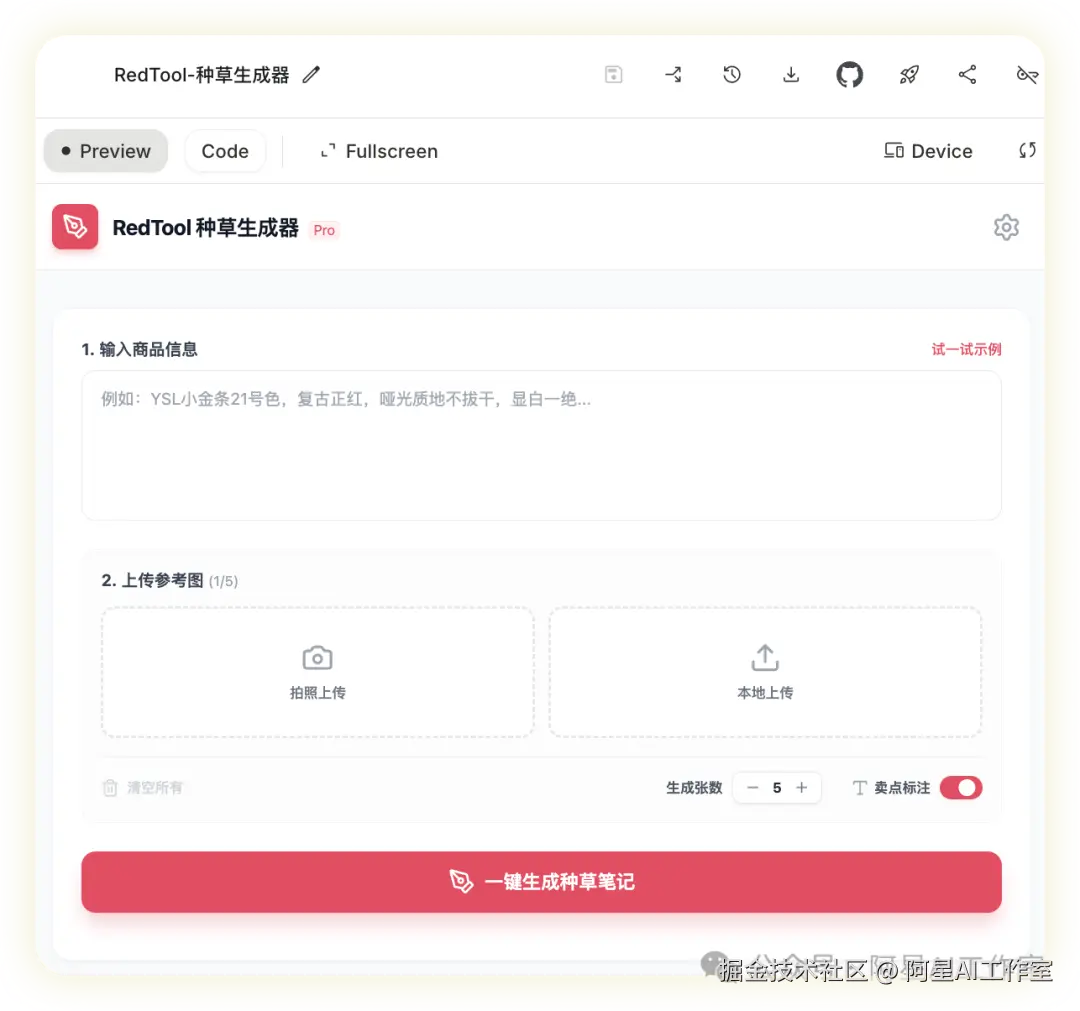The width and height of the screenshot is (1080, 1011).
Task: Open the version history via clock icon
Action: tap(731, 74)
